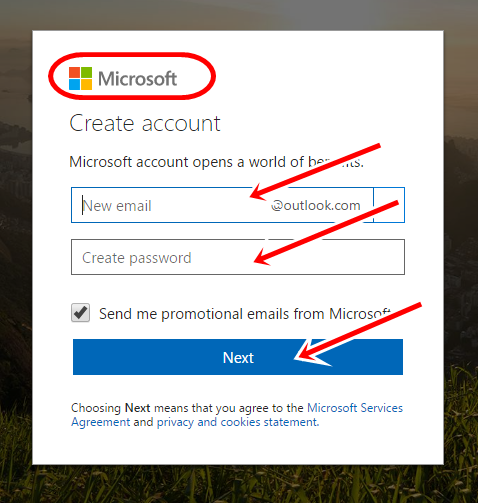Screen dimensions: 478x503
Task: Click the Create account heading
Action: pyautogui.click(x=145, y=123)
